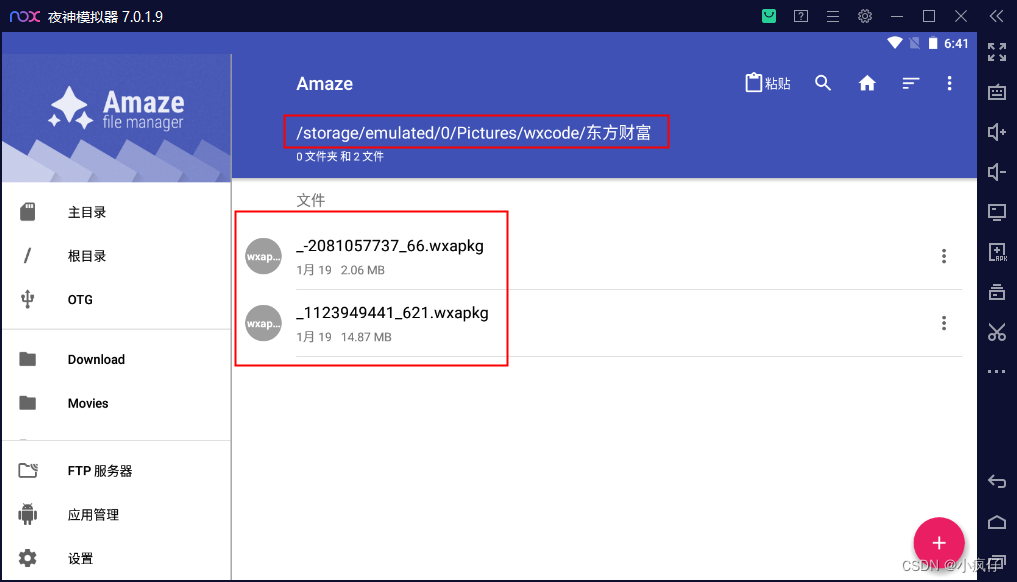Click the Nox Android back button

997,482
